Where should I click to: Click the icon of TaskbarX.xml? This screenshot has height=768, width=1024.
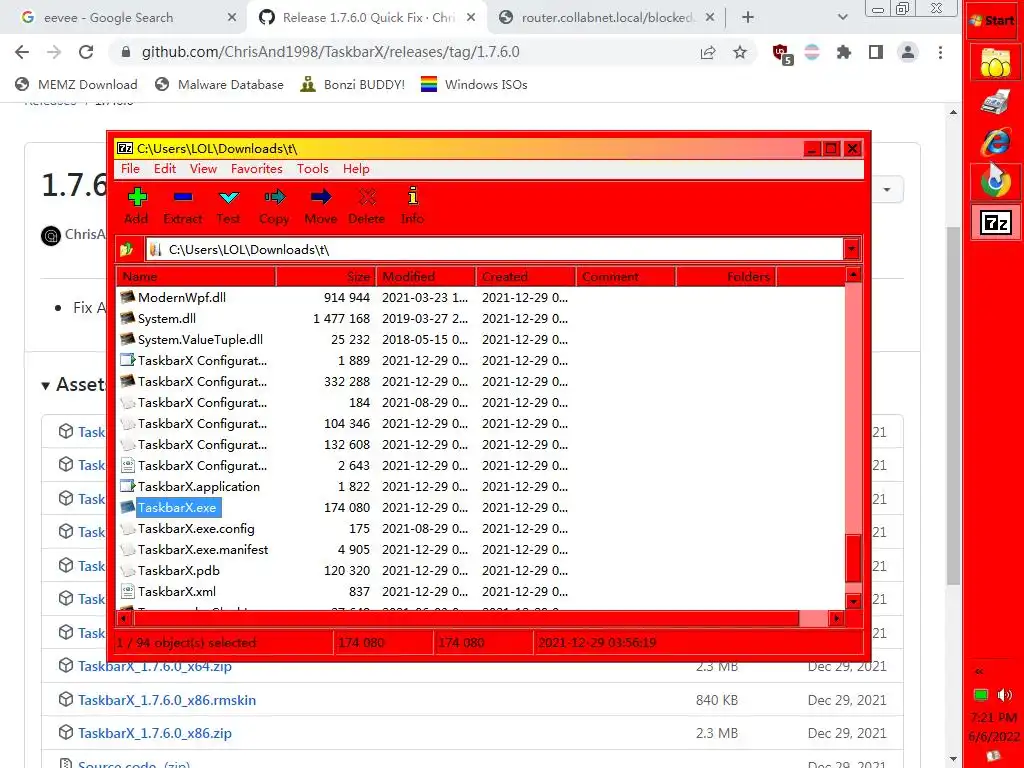[127, 591]
